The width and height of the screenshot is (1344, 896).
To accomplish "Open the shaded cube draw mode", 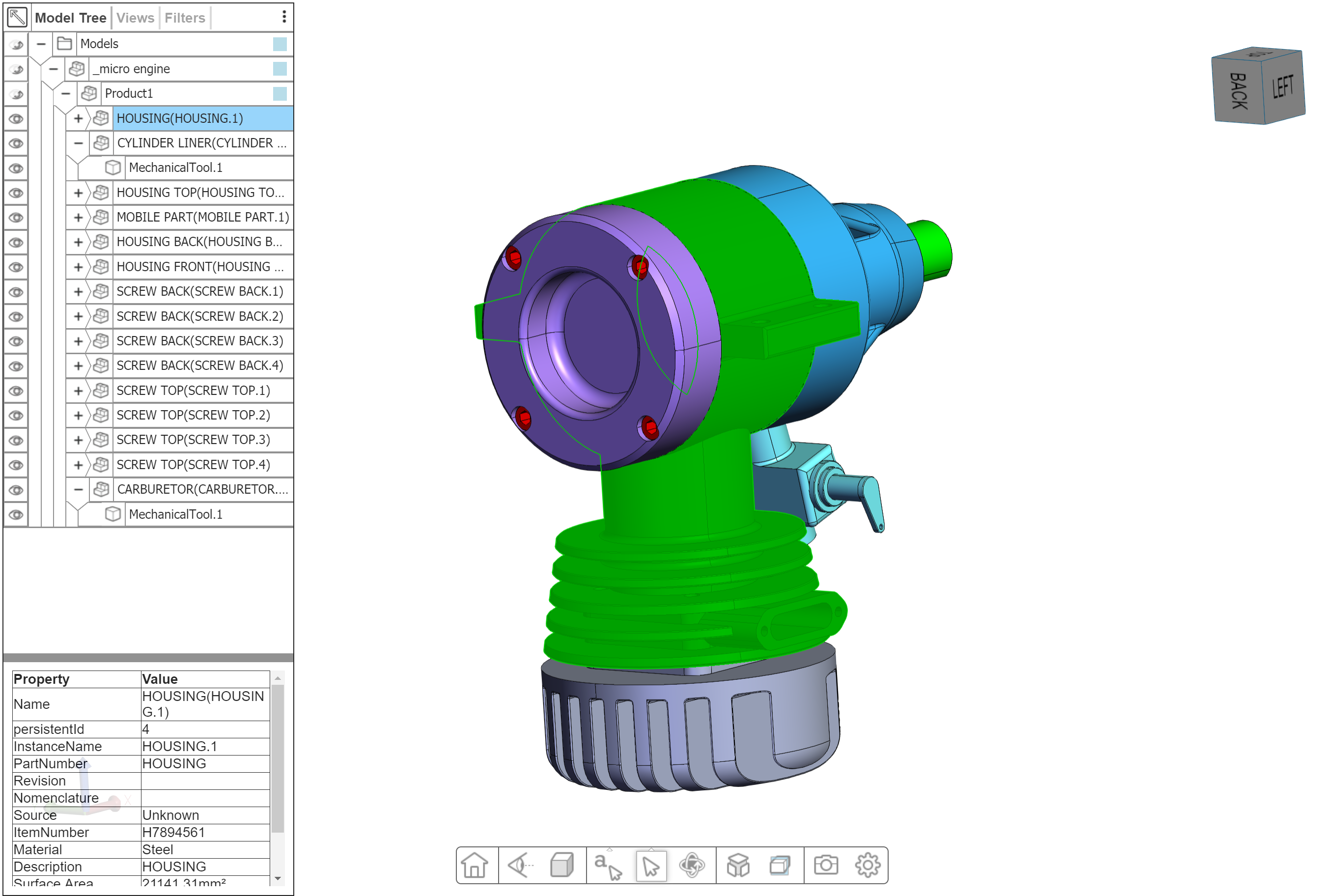I will coord(561,865).
